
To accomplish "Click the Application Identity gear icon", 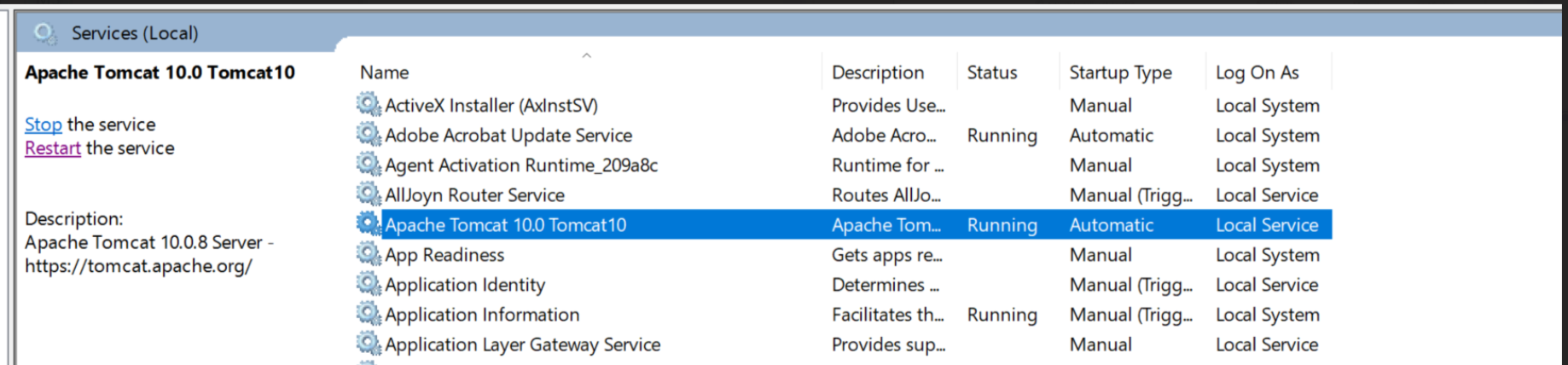I will pyautogui.click(x=369, y=284).
